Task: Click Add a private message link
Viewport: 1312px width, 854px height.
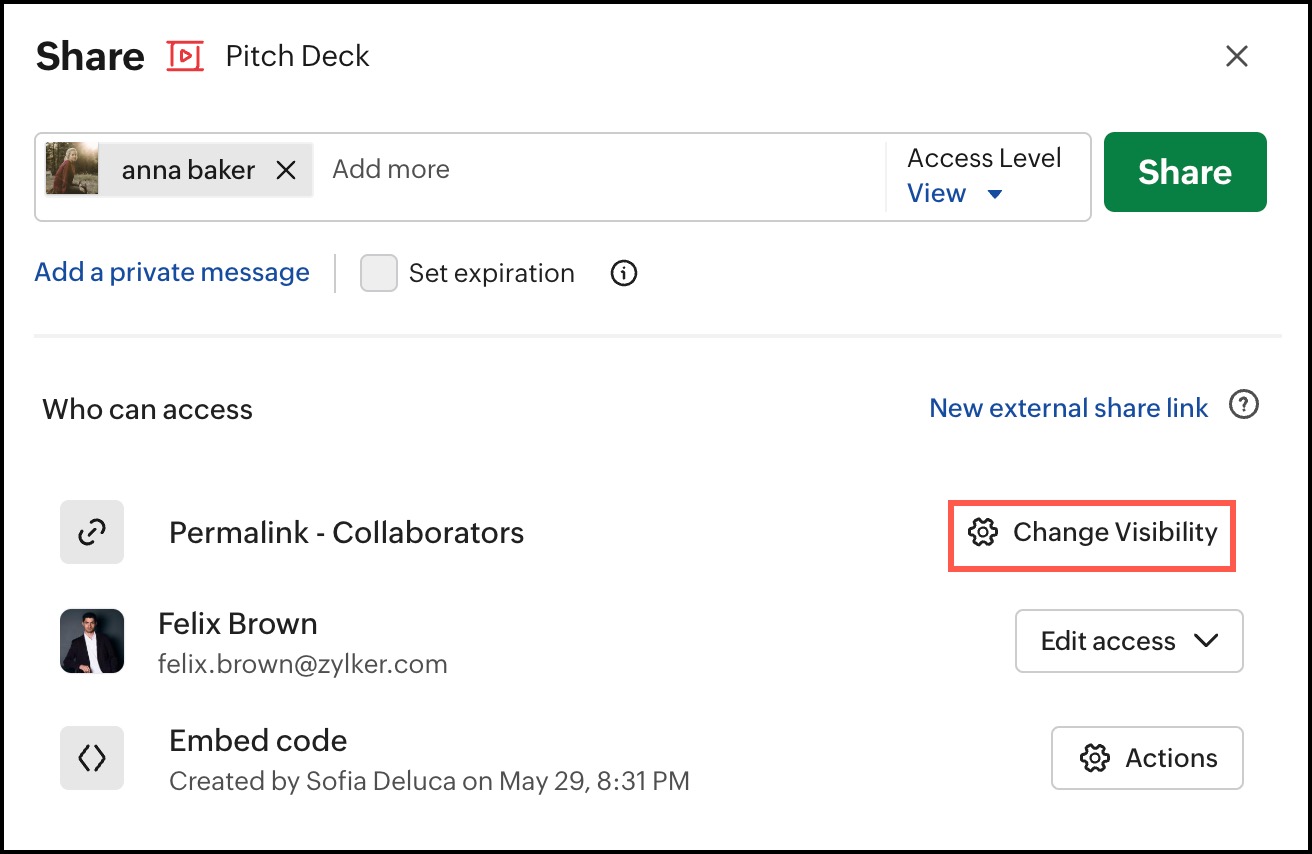Action: (x=172, y=272)
